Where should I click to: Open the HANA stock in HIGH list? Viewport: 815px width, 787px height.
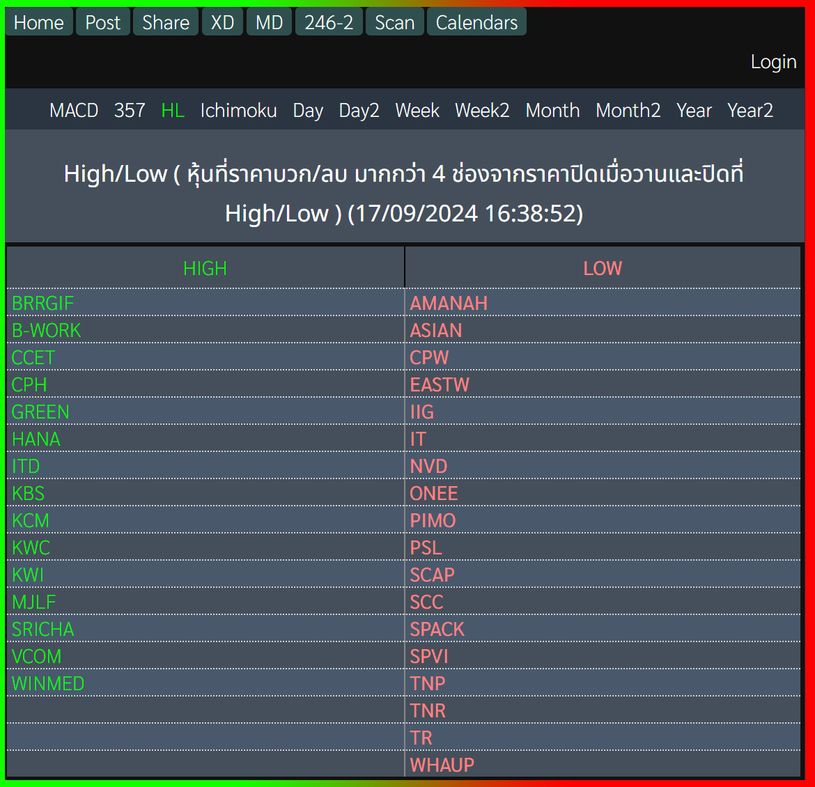[x=36, y=439]
